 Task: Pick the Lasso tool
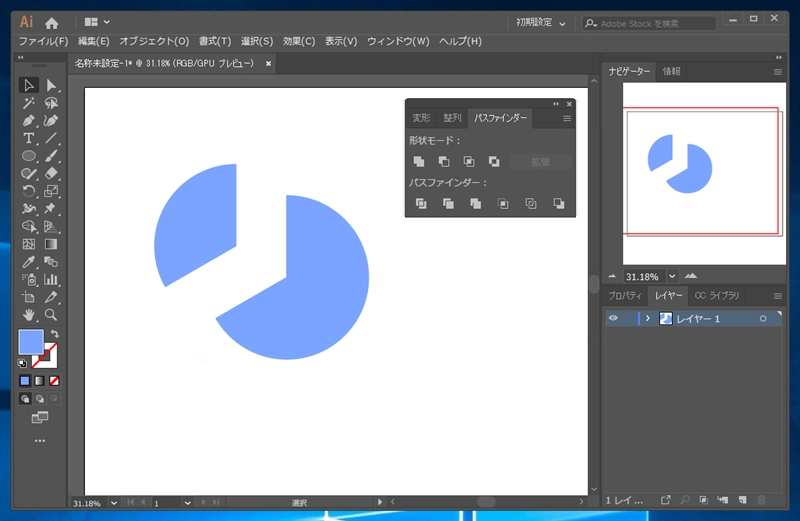coord(51,103)
